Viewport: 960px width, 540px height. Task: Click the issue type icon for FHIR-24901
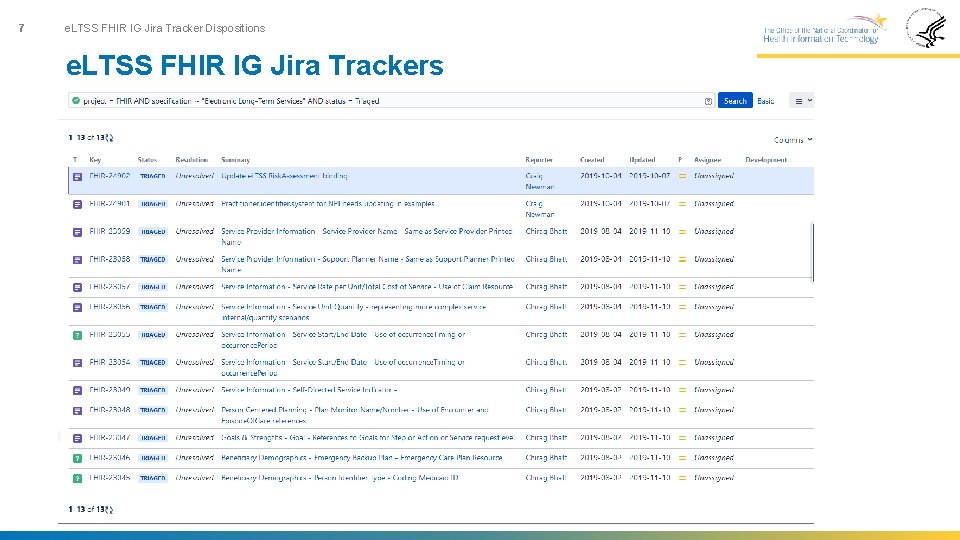pos(77,204)
